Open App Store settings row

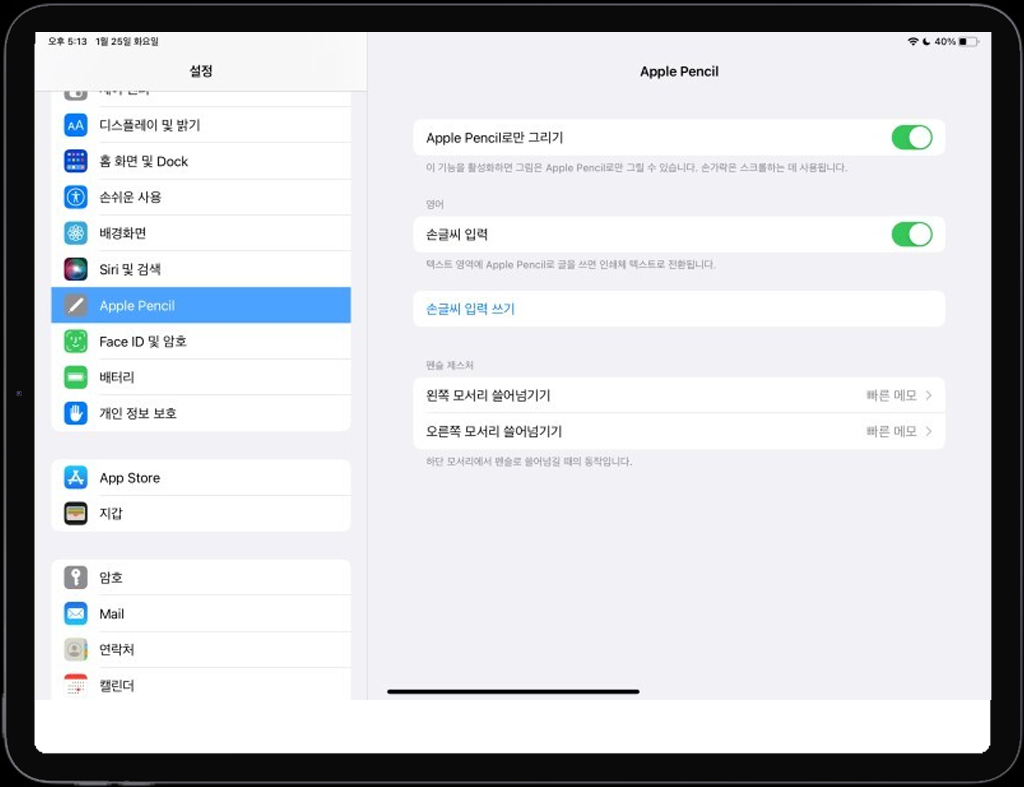pyautogui.click(x=201, y=477)
